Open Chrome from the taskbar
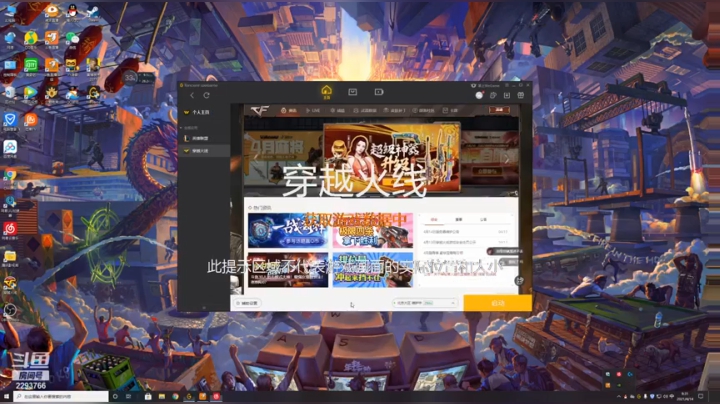 click(x=175, y=396)
